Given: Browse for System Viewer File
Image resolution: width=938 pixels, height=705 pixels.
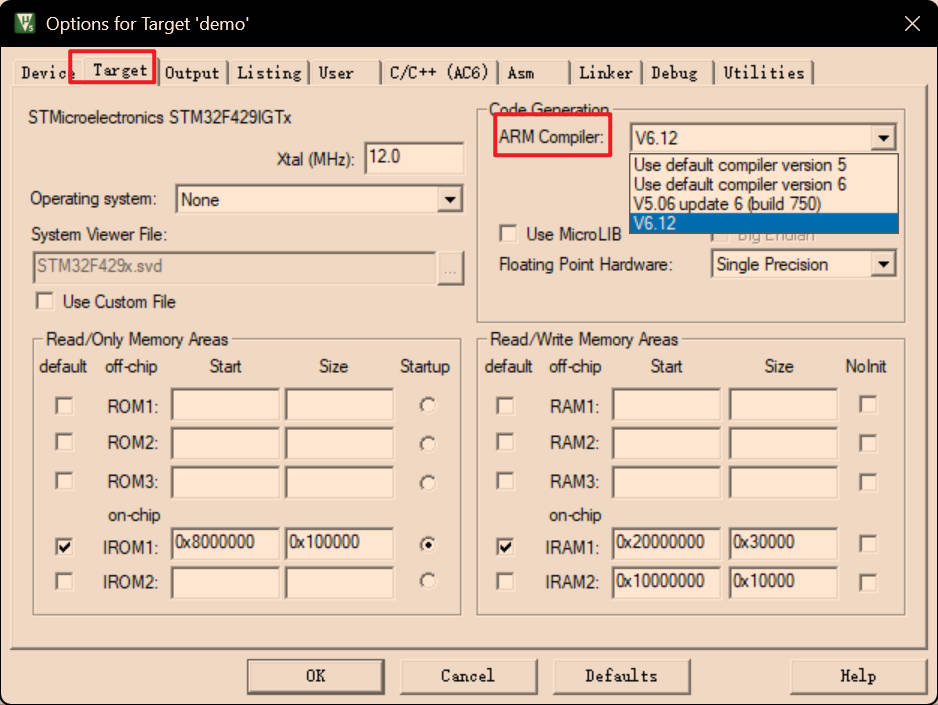Looking at the screenshot, I should [450, 267].
